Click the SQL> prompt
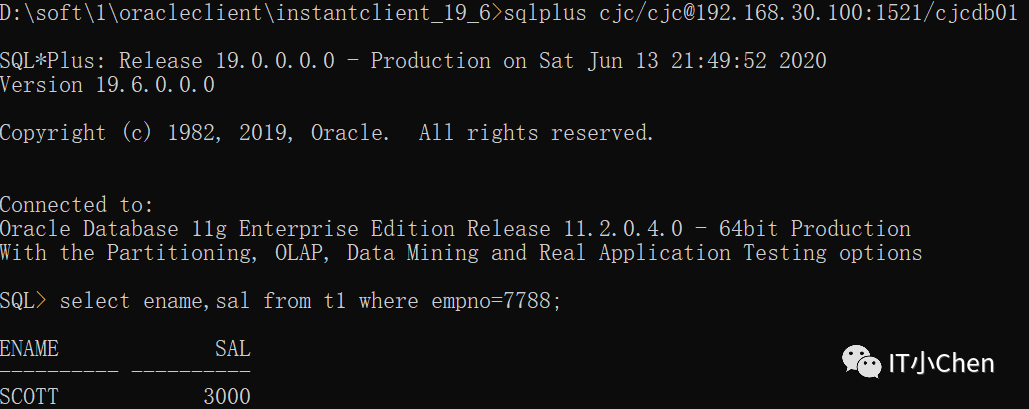Screen dimensions: 1029x409 pos(24,301)
